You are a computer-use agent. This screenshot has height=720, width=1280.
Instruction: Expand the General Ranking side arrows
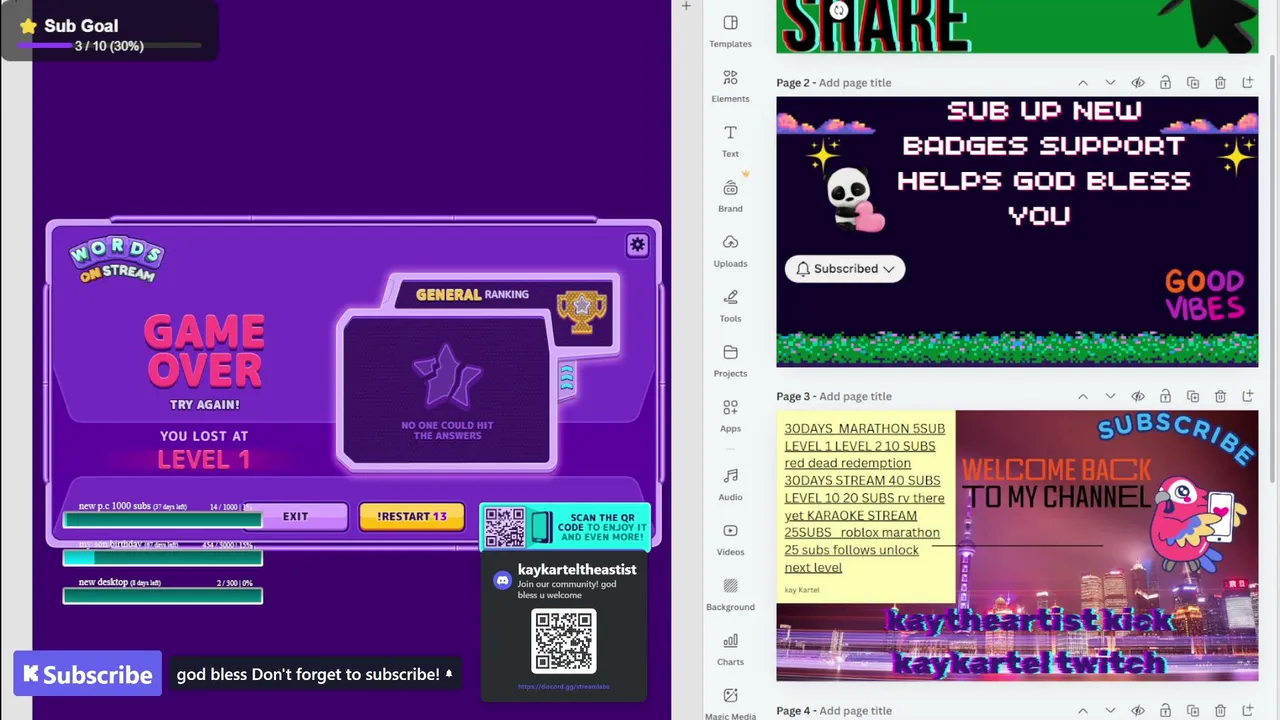[567, 377]
